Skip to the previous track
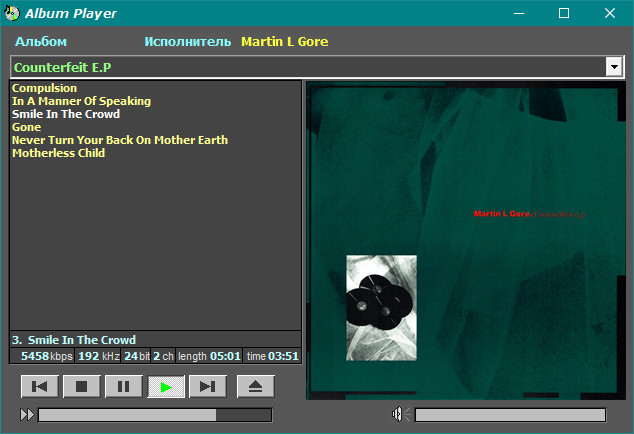 tap(40, 386)
